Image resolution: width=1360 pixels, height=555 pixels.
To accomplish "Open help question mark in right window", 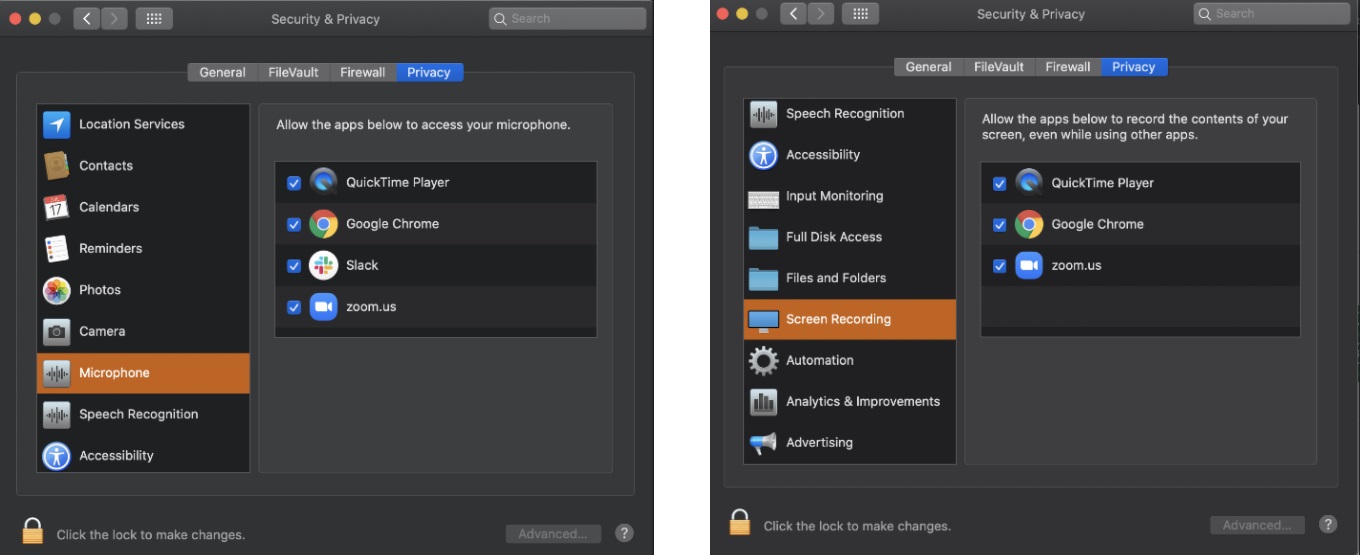I will [1328, 524].
